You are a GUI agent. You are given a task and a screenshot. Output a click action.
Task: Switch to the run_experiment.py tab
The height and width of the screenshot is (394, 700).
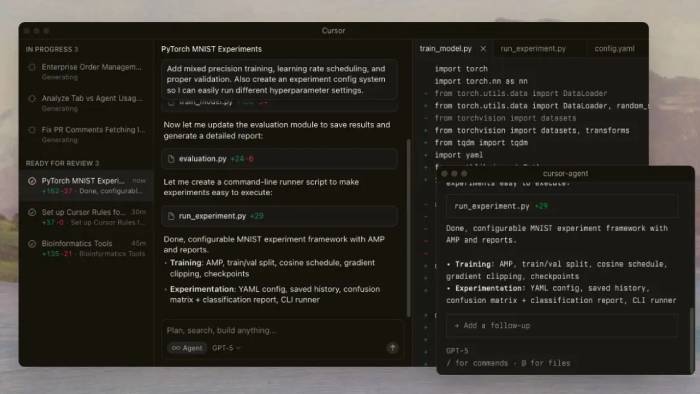(533, 49)
